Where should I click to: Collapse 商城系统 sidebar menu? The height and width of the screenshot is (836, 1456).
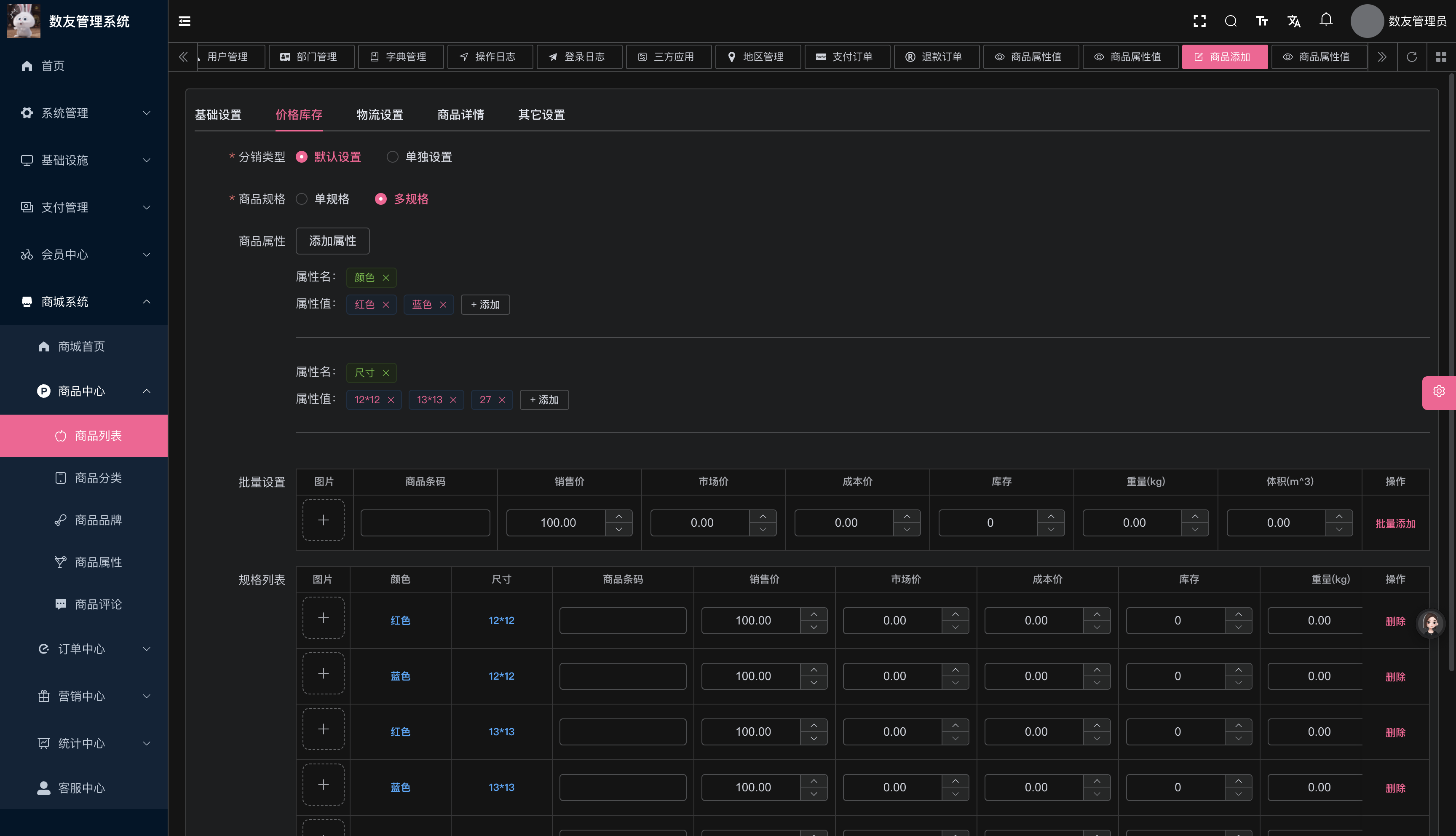84,302
